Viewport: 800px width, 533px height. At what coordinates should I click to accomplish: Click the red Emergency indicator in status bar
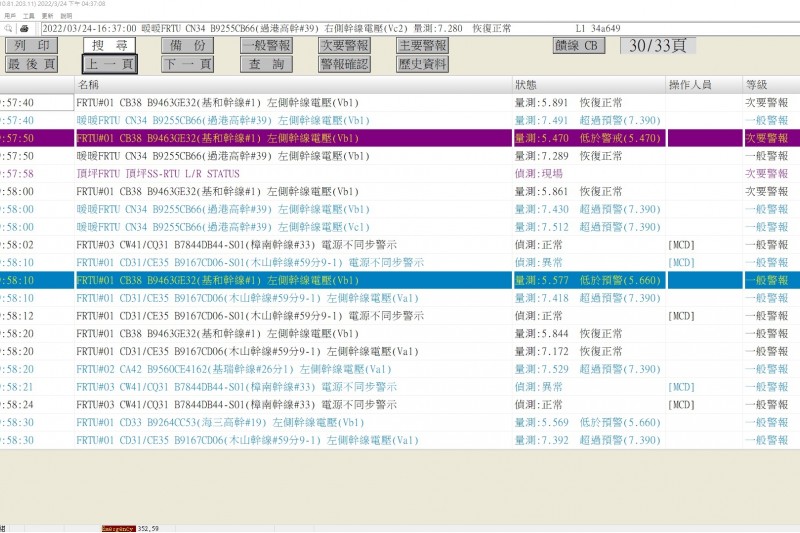pos(118,528)
